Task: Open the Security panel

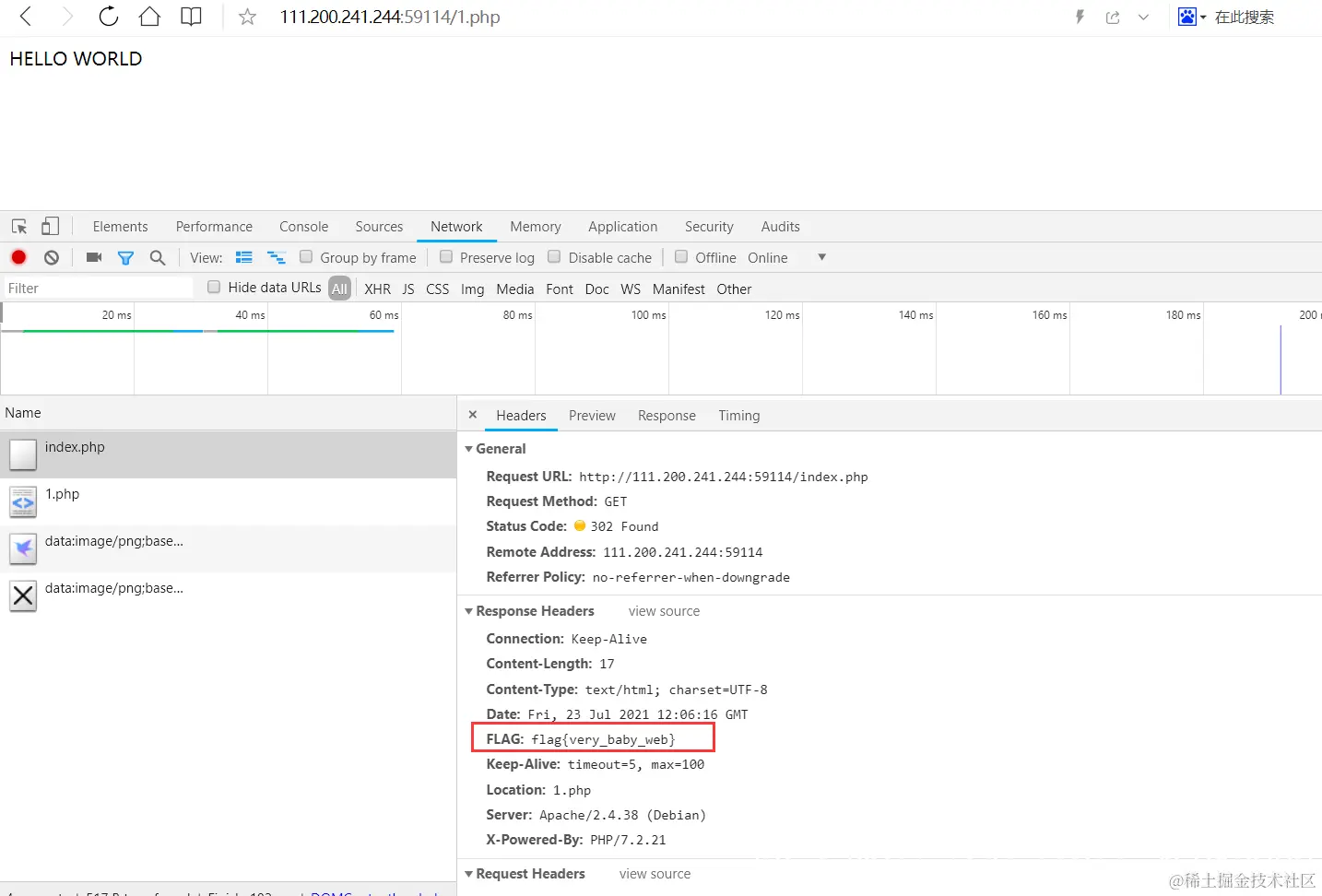Action: pyautogui.click(x=709, y=227)
